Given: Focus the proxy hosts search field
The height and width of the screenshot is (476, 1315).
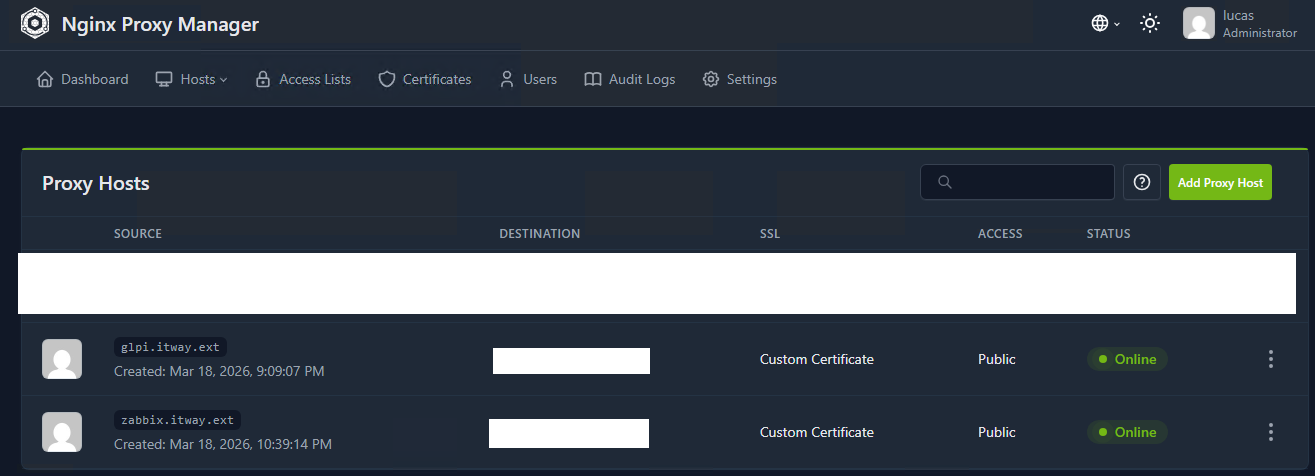Looking at the screenshot, I should tap(1017, 182).
